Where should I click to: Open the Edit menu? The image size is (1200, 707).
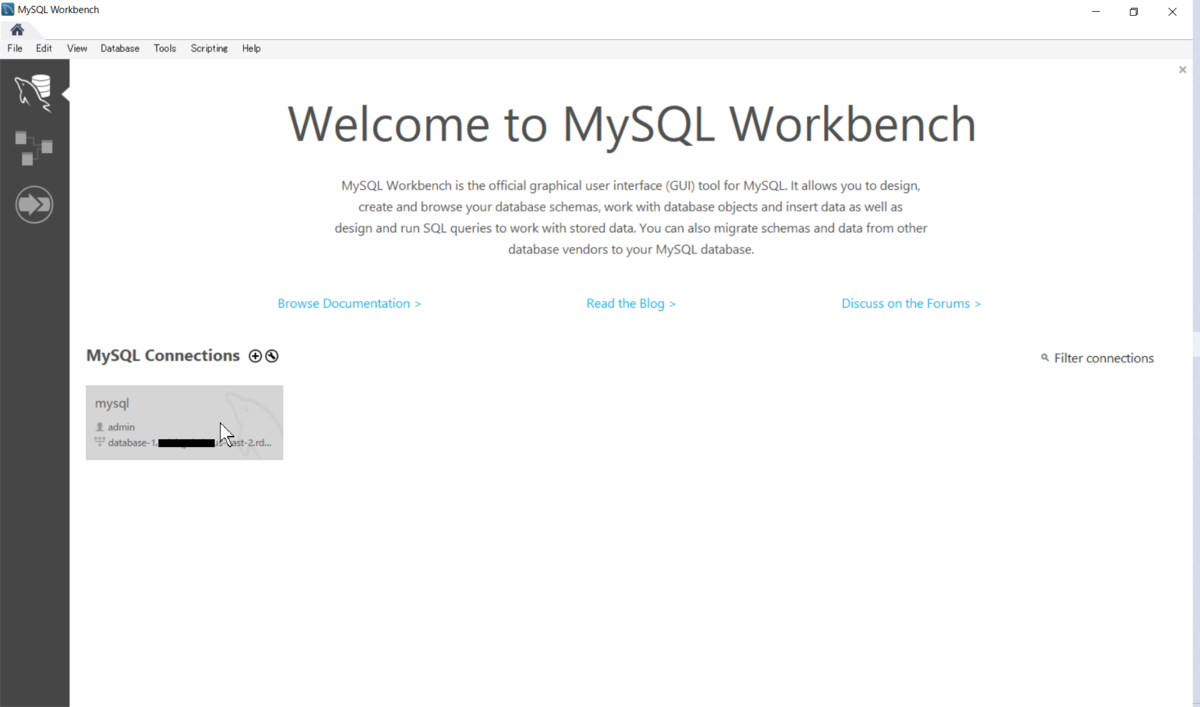(44, 48)
